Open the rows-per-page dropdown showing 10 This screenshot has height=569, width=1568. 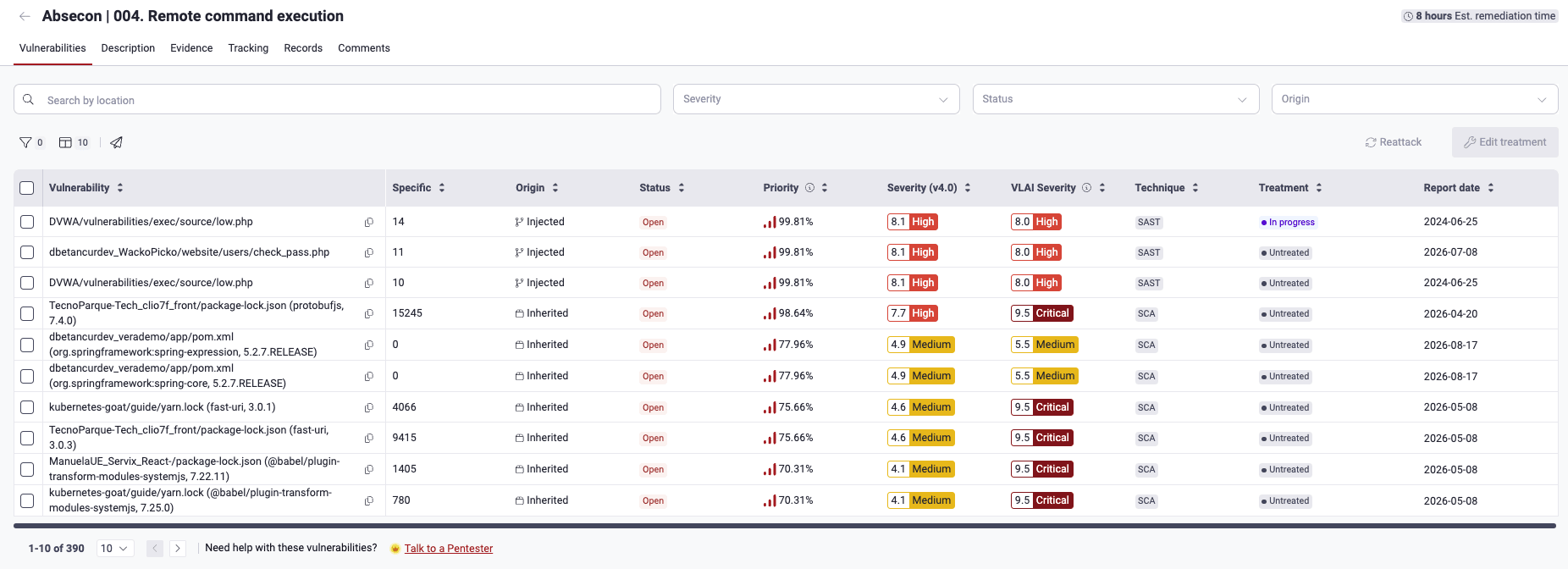[115, 549]
